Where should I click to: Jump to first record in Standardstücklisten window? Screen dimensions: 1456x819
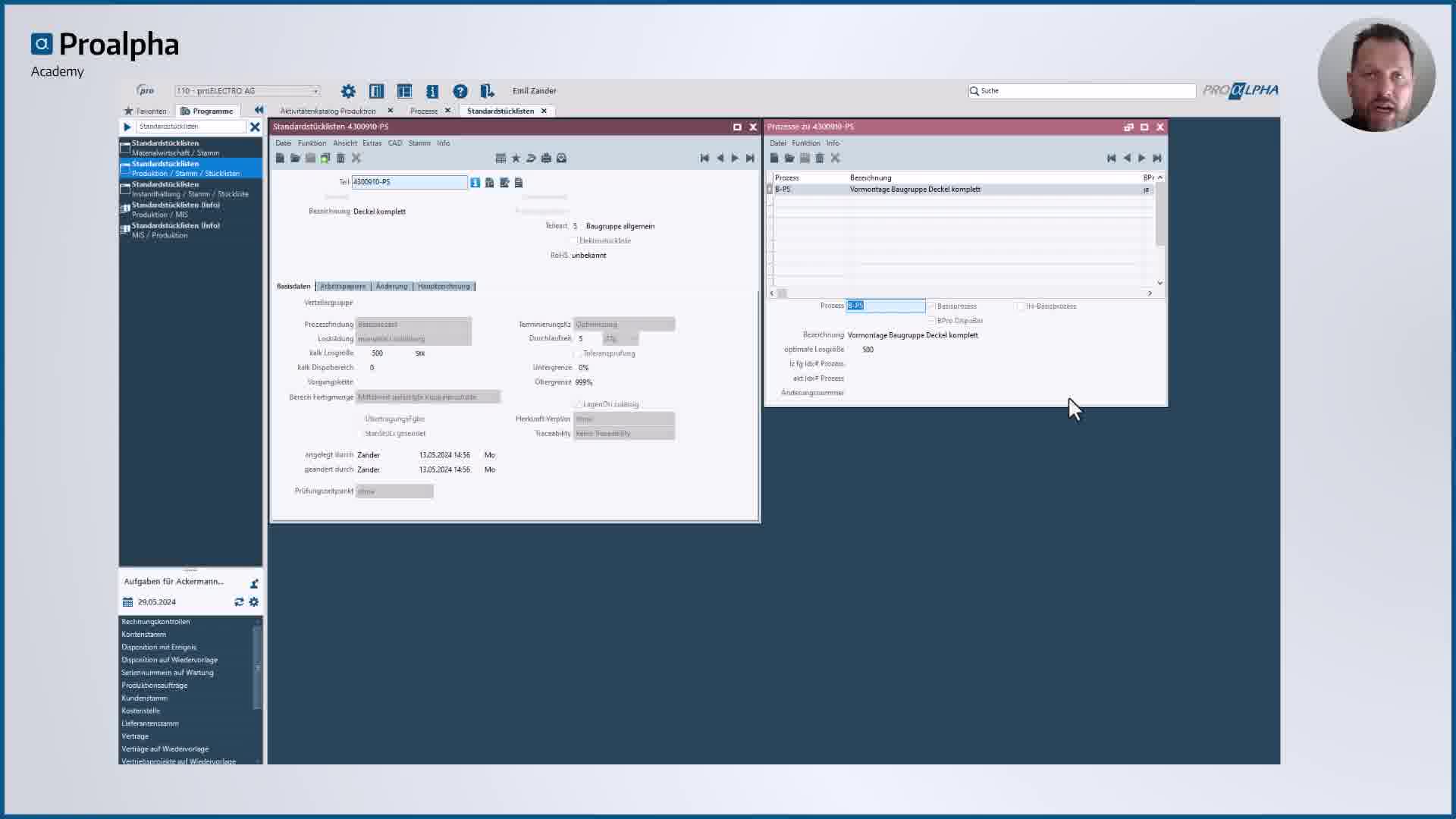pos(704,158)
